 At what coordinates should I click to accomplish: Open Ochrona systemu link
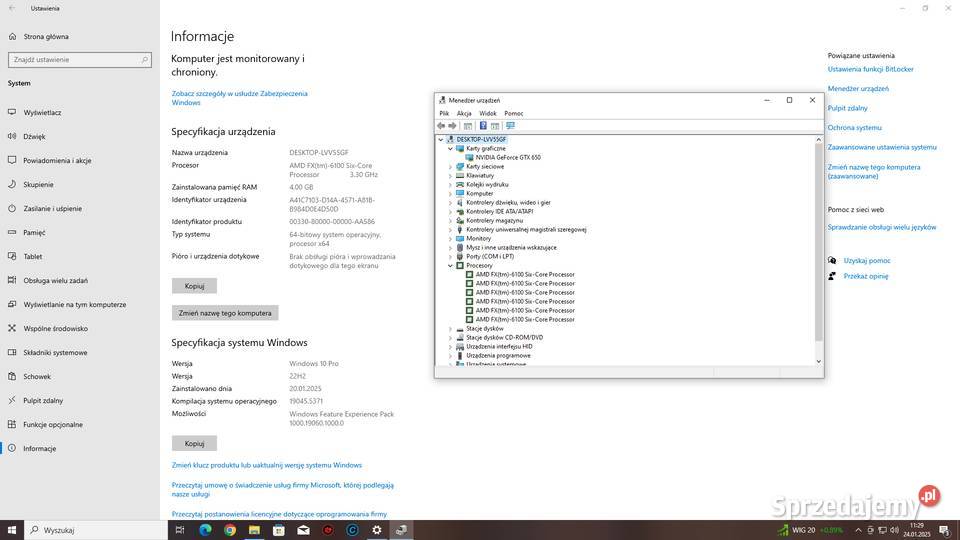point(854,128)
